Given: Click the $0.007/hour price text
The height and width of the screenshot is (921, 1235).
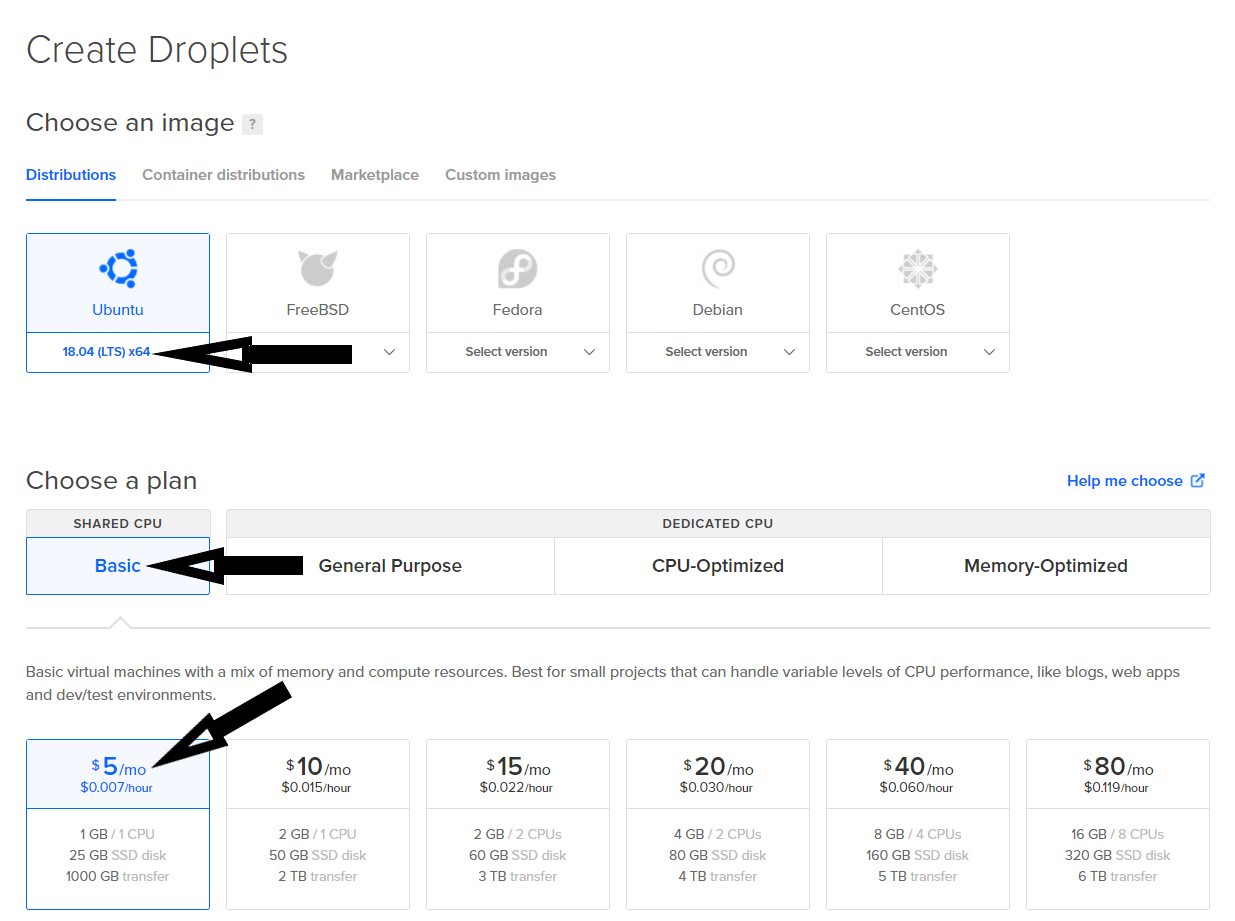Looking at the screenshot, I should click(117, 788).
